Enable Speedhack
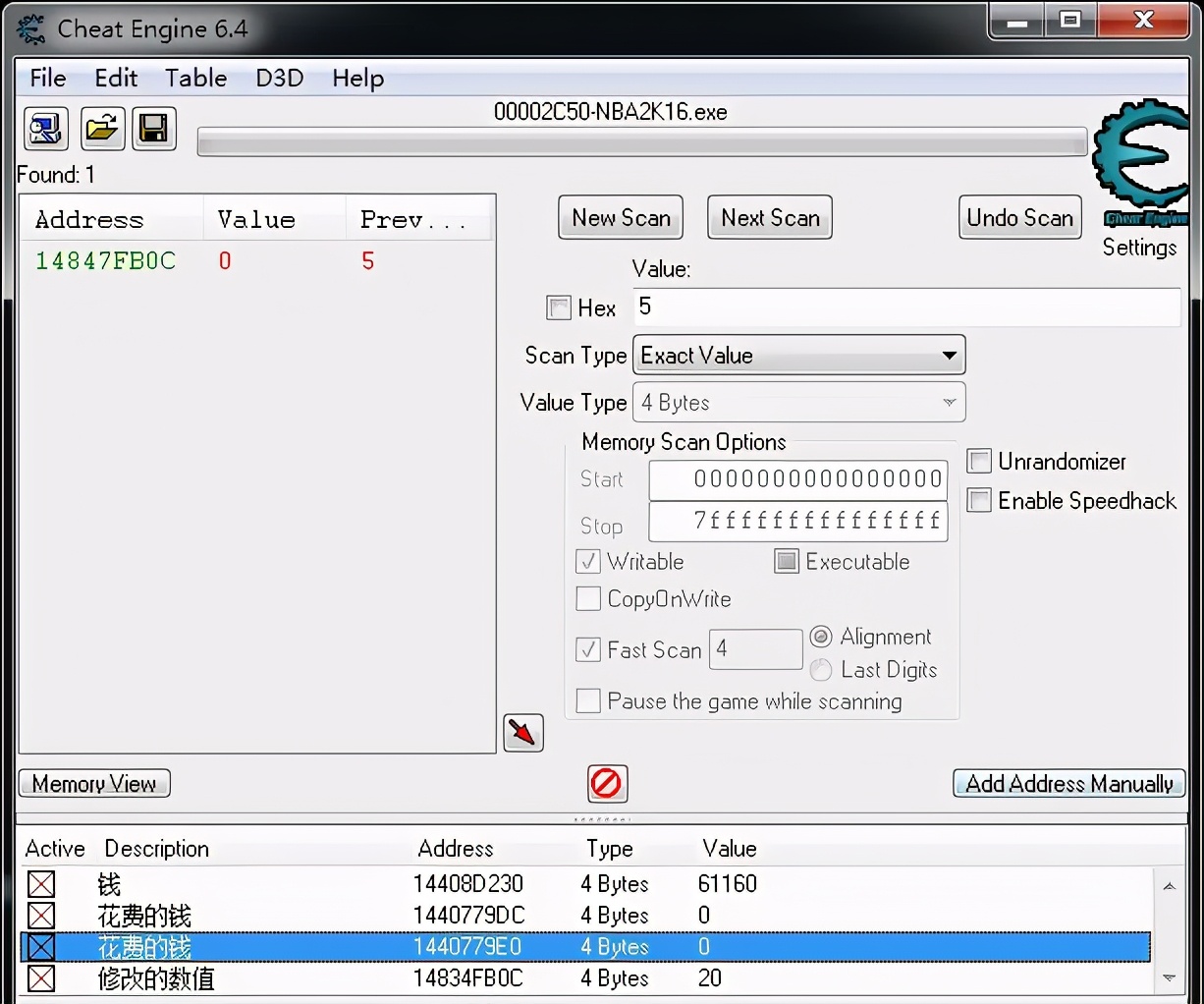The image size is (1204, 1004). (979, 501)
